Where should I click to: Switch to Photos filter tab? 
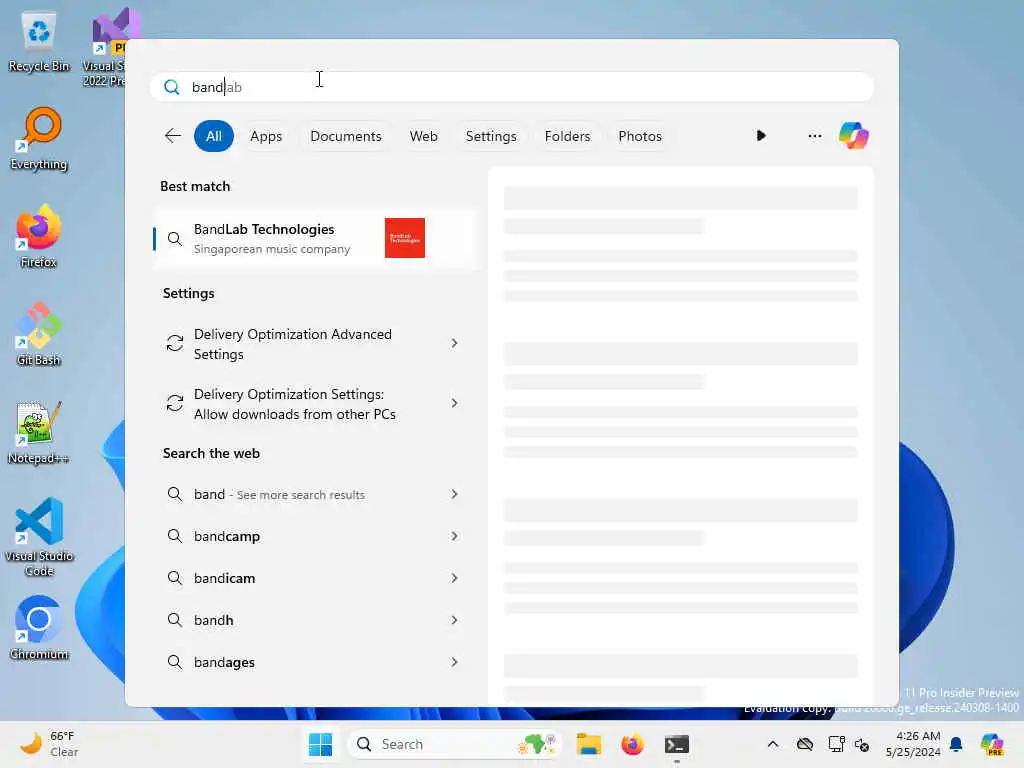pyautogui.click(x=639, y=136)
